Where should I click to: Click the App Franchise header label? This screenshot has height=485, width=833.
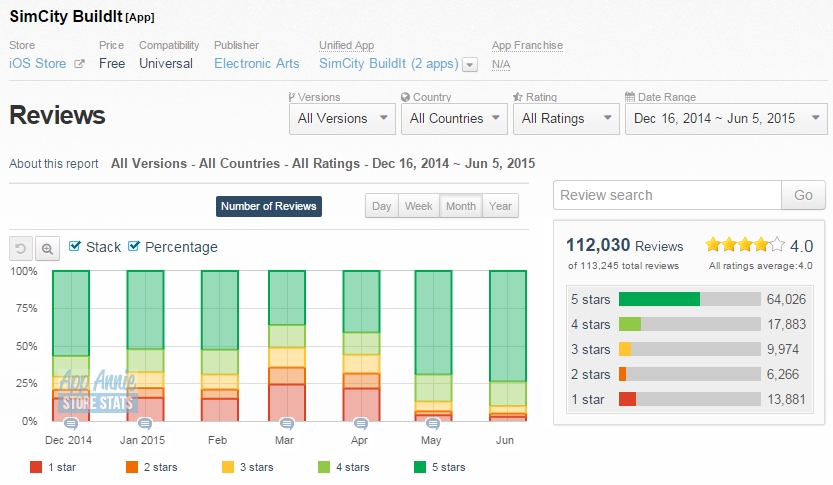click(x=527, y=45)
